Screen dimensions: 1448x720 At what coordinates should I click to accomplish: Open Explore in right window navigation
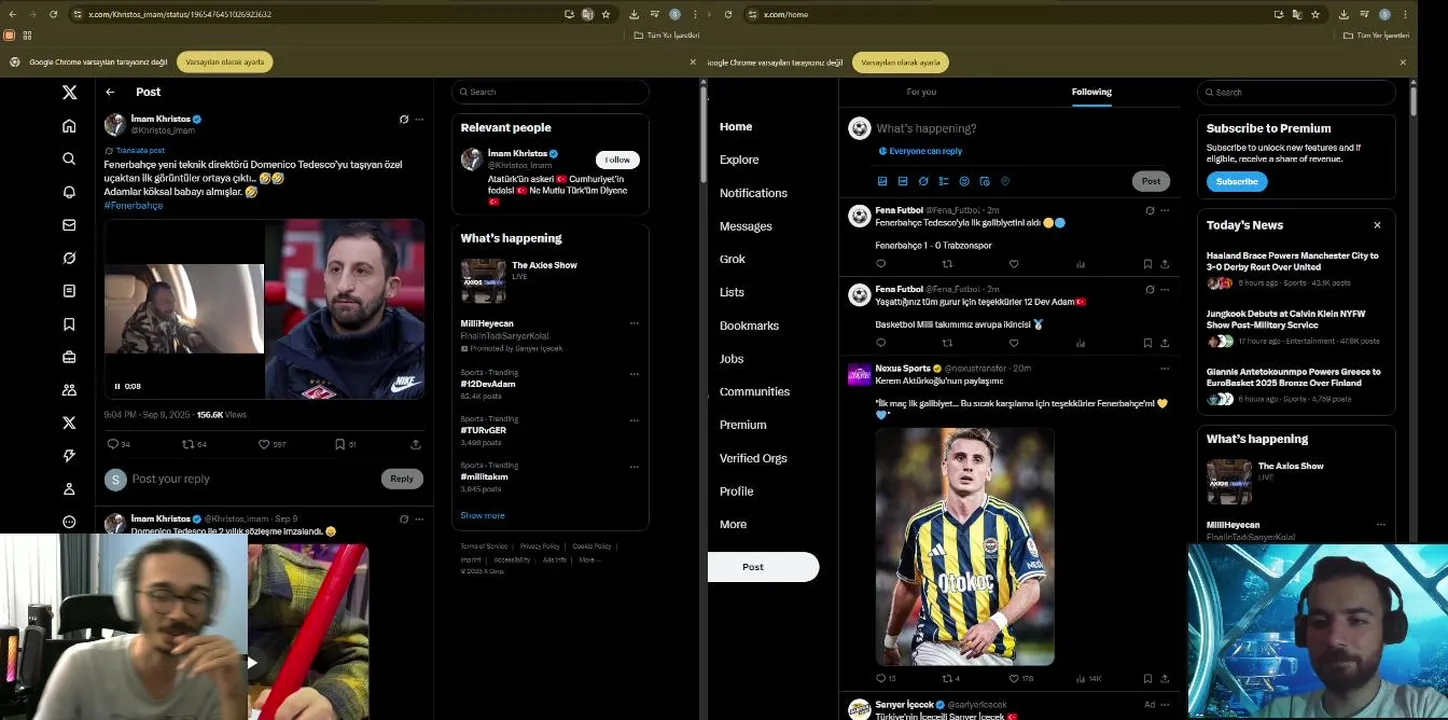click(739, 160)
